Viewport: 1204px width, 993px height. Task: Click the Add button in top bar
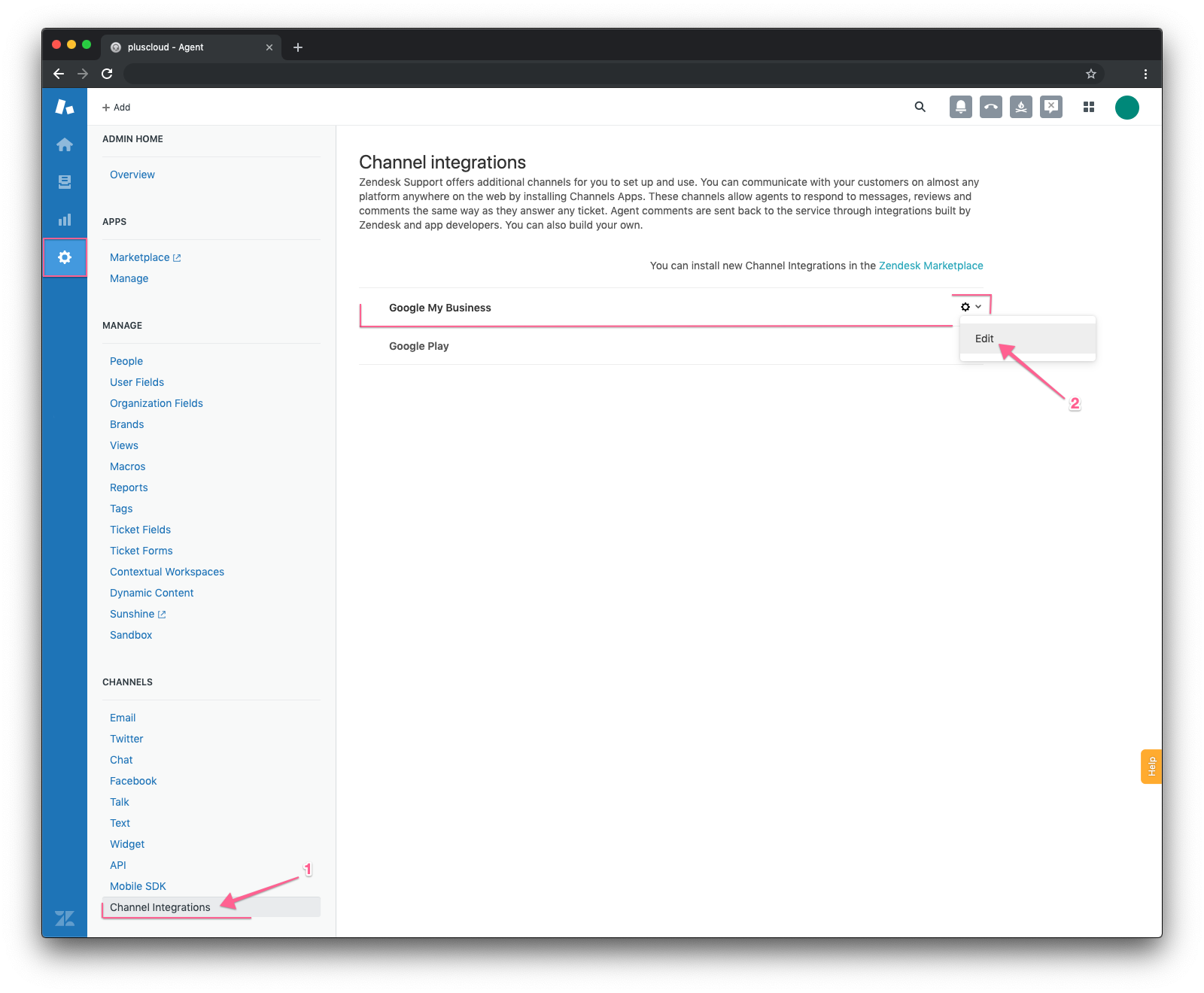coord(117,108)
